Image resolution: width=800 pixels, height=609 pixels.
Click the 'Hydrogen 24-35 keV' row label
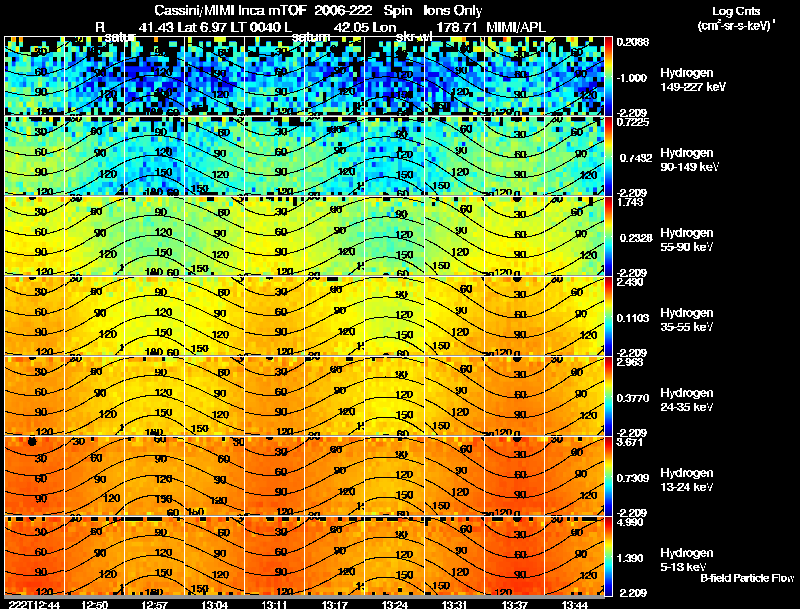point(687,400)
